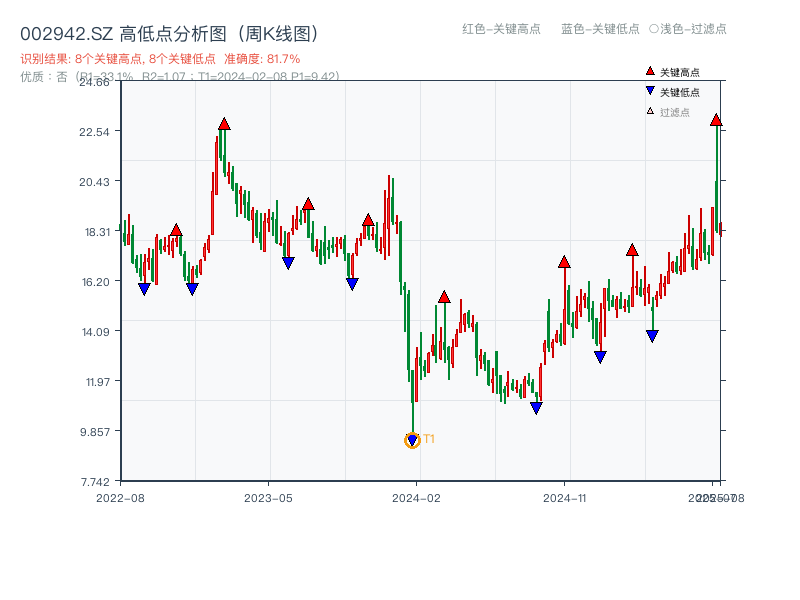Click the orange-circled T1 low point marker

click(412, 440)
